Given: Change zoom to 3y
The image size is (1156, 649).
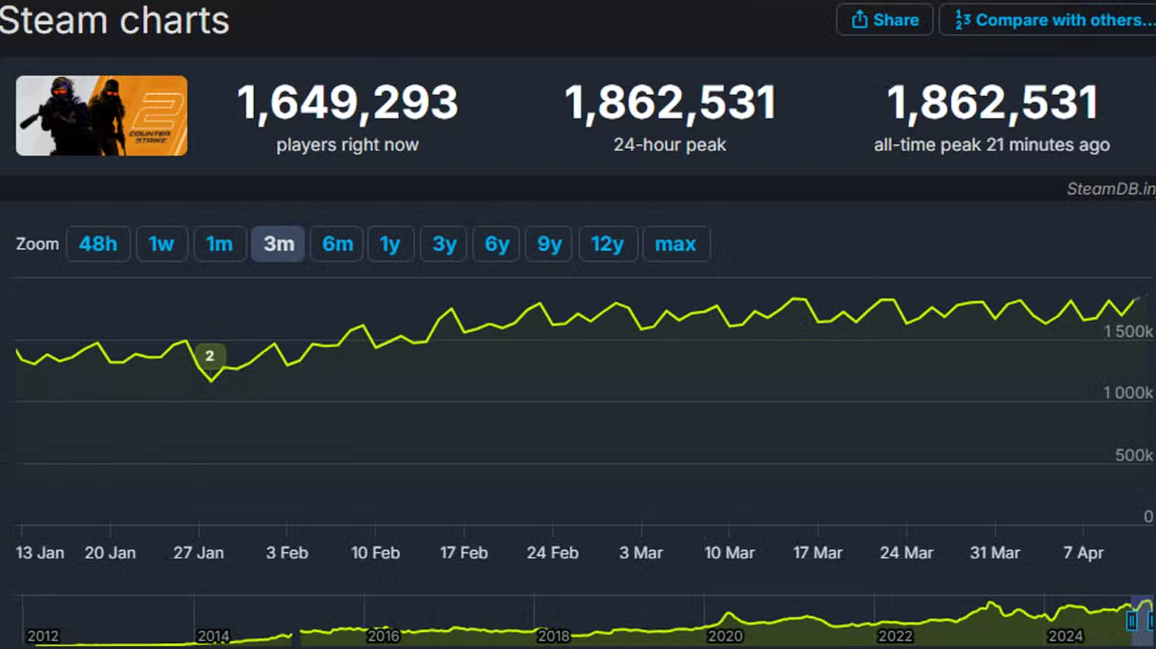Looking at the screenshot, I should 444,244.
